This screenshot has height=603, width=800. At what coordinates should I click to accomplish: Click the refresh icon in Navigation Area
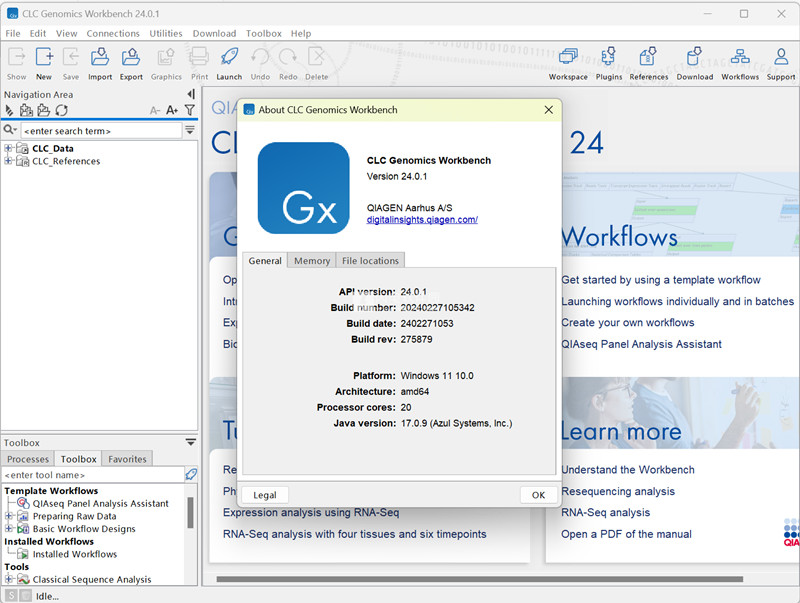click(62, 110)
